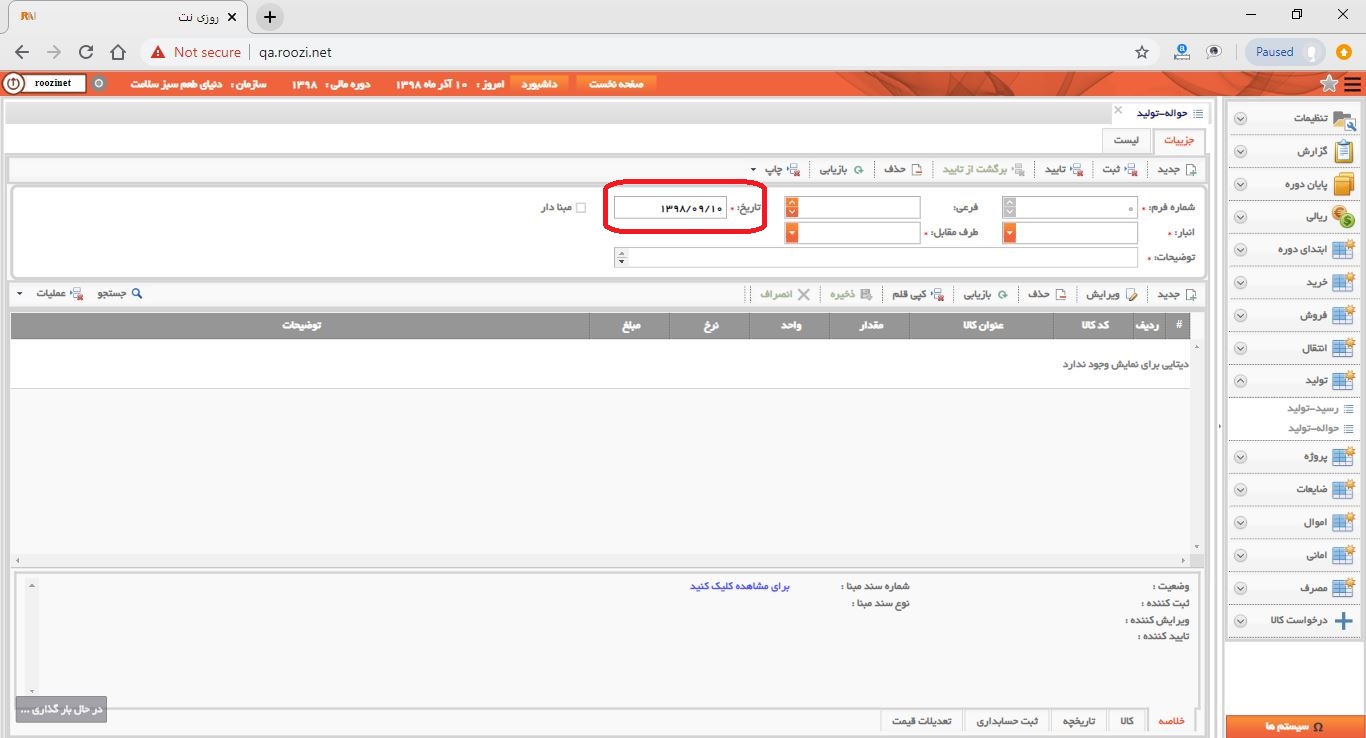Bookmark this page with Chrome star
The width and height of the screenshot is (1366, 738).
(x=1142, y=52)
